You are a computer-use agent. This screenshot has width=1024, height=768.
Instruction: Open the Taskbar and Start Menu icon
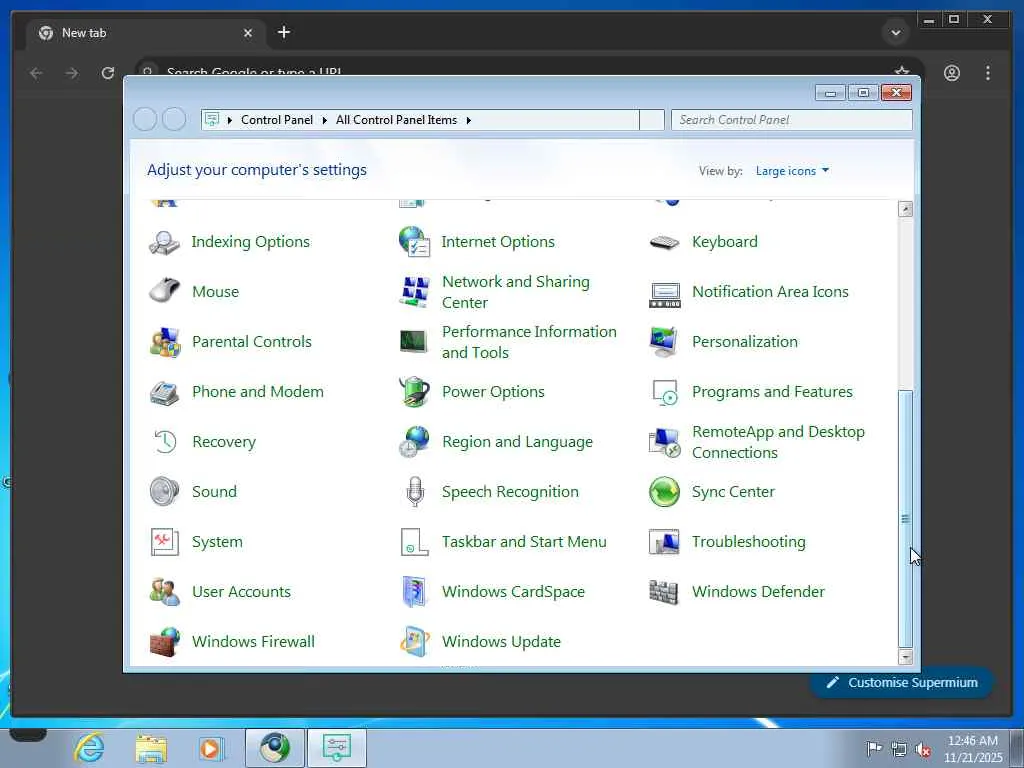[x=414, y=542]
